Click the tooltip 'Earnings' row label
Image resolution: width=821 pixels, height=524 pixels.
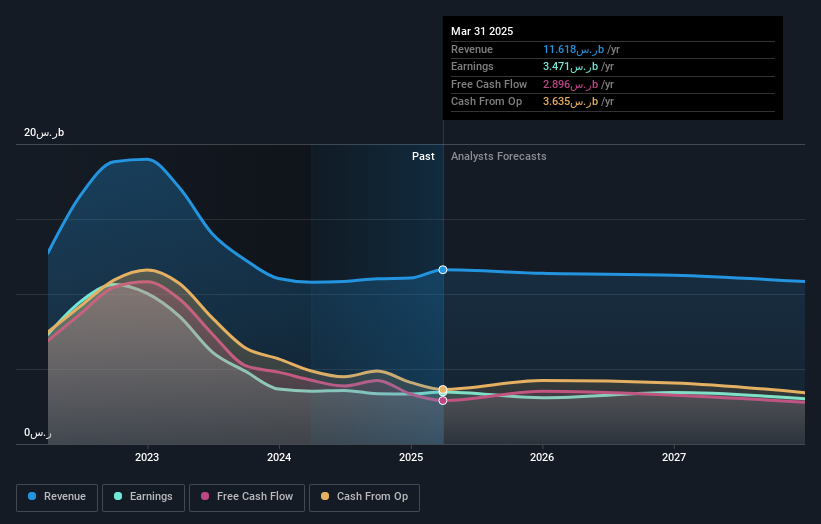[x=472, y=66]
